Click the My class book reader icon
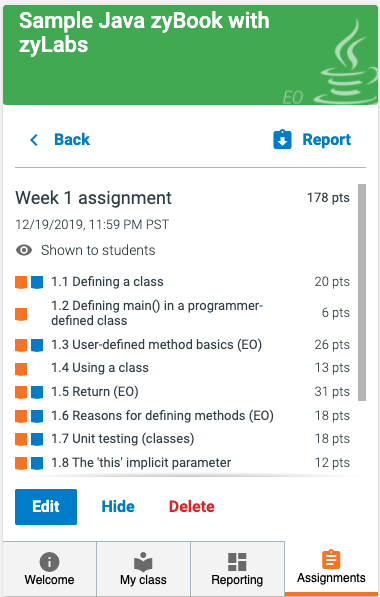The image size is (380, 597). pos(143,562)
